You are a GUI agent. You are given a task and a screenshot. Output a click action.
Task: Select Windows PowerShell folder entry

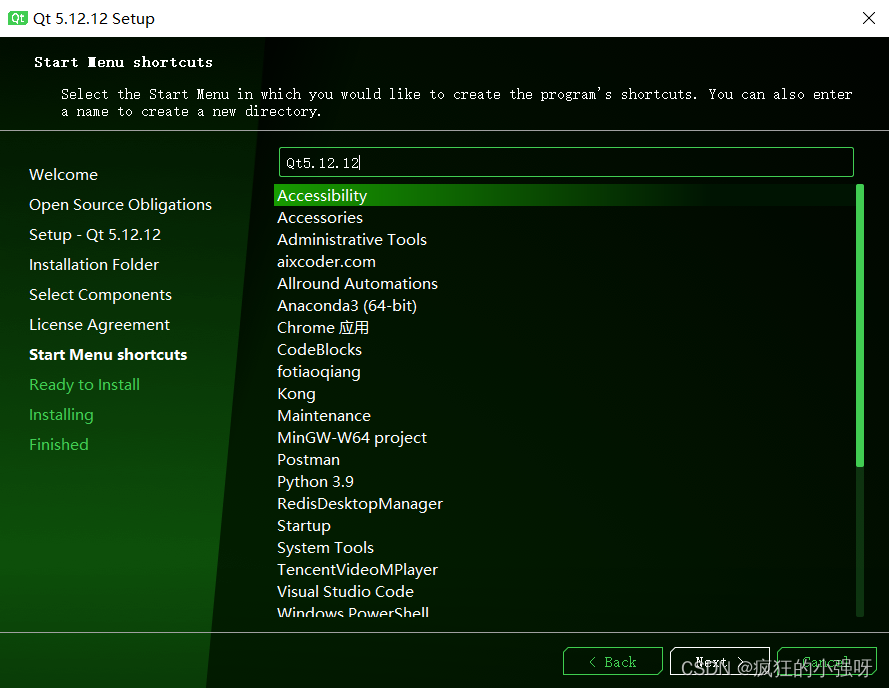[564, 611]
